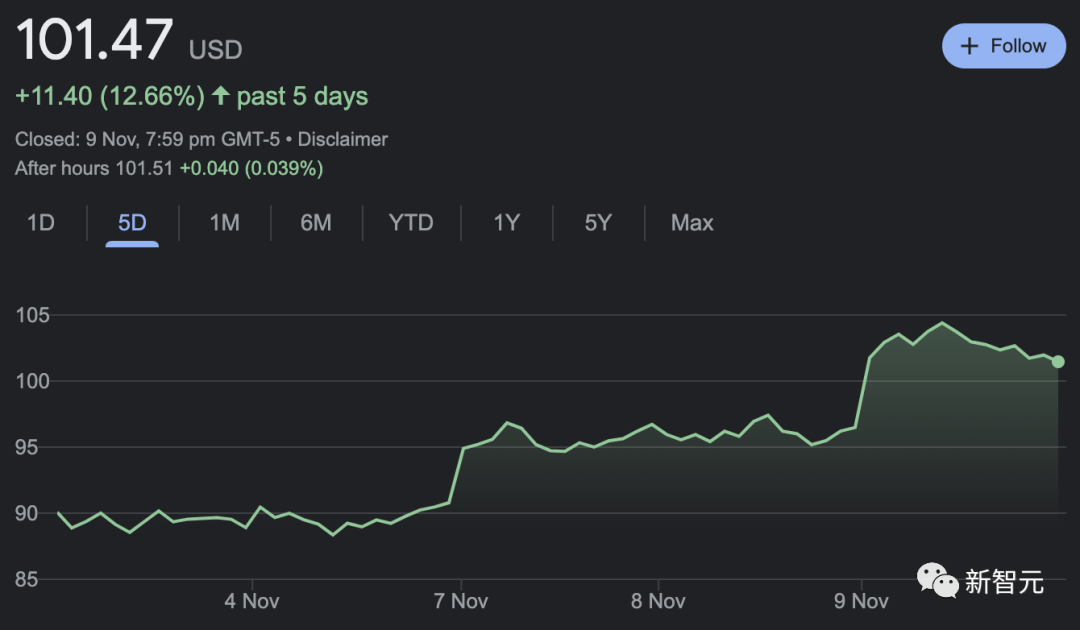The height and width of the screenshot is (630, 1080).
Task: Switch chart to the 6M range
Action: tap(316, 223)
